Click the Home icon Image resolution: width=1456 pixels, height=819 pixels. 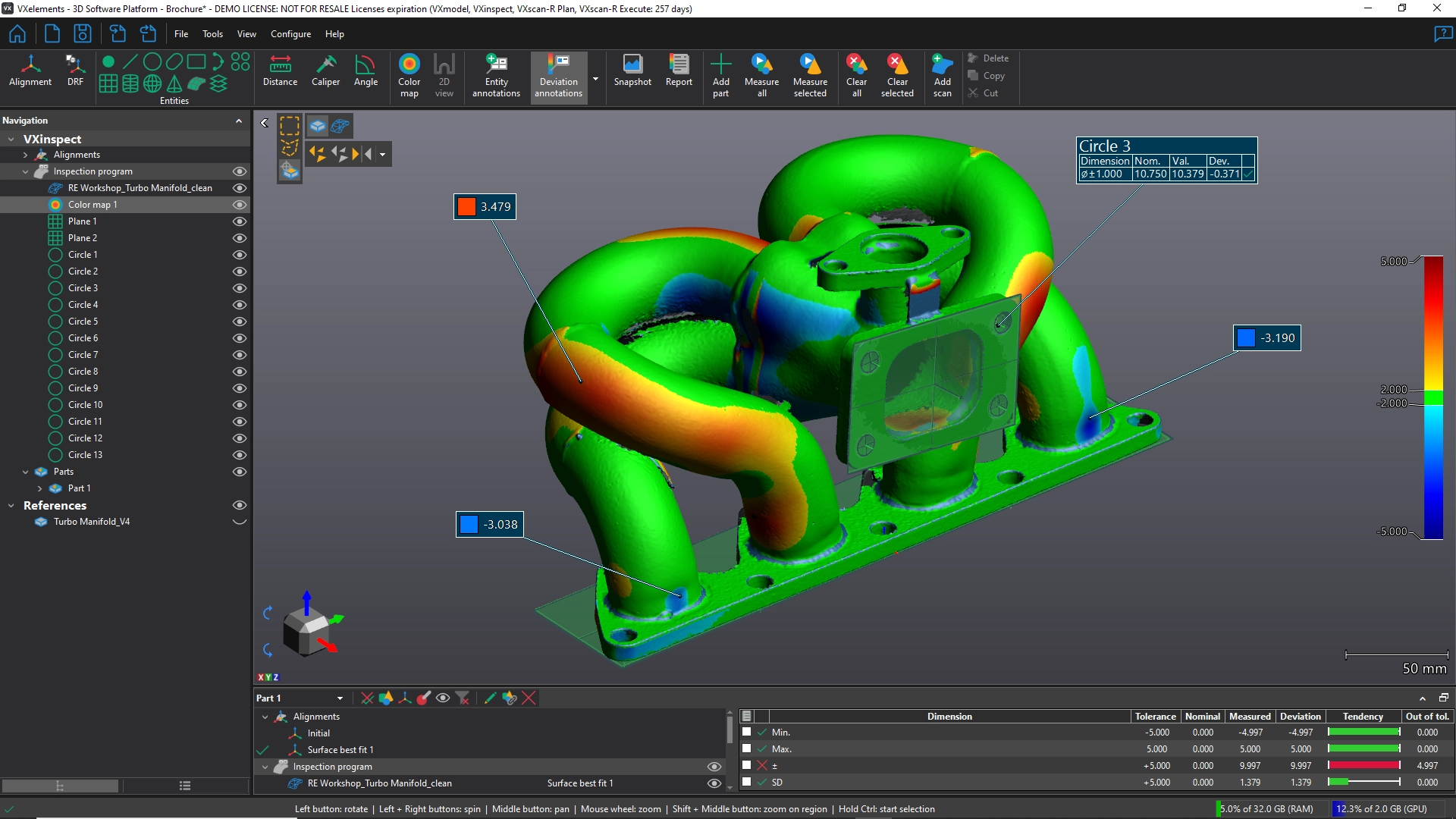[17, 34]
